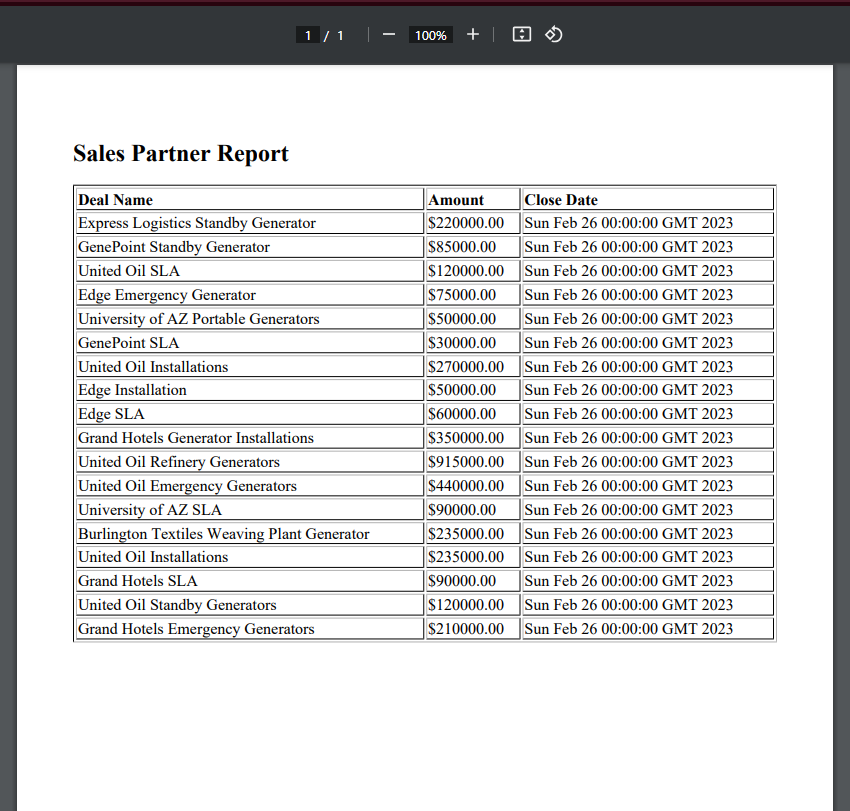The width and height of the screenshot is (850, 811).
Task: Select Express Logistics Standby Generator cell
Action: (x=250, y=223)
